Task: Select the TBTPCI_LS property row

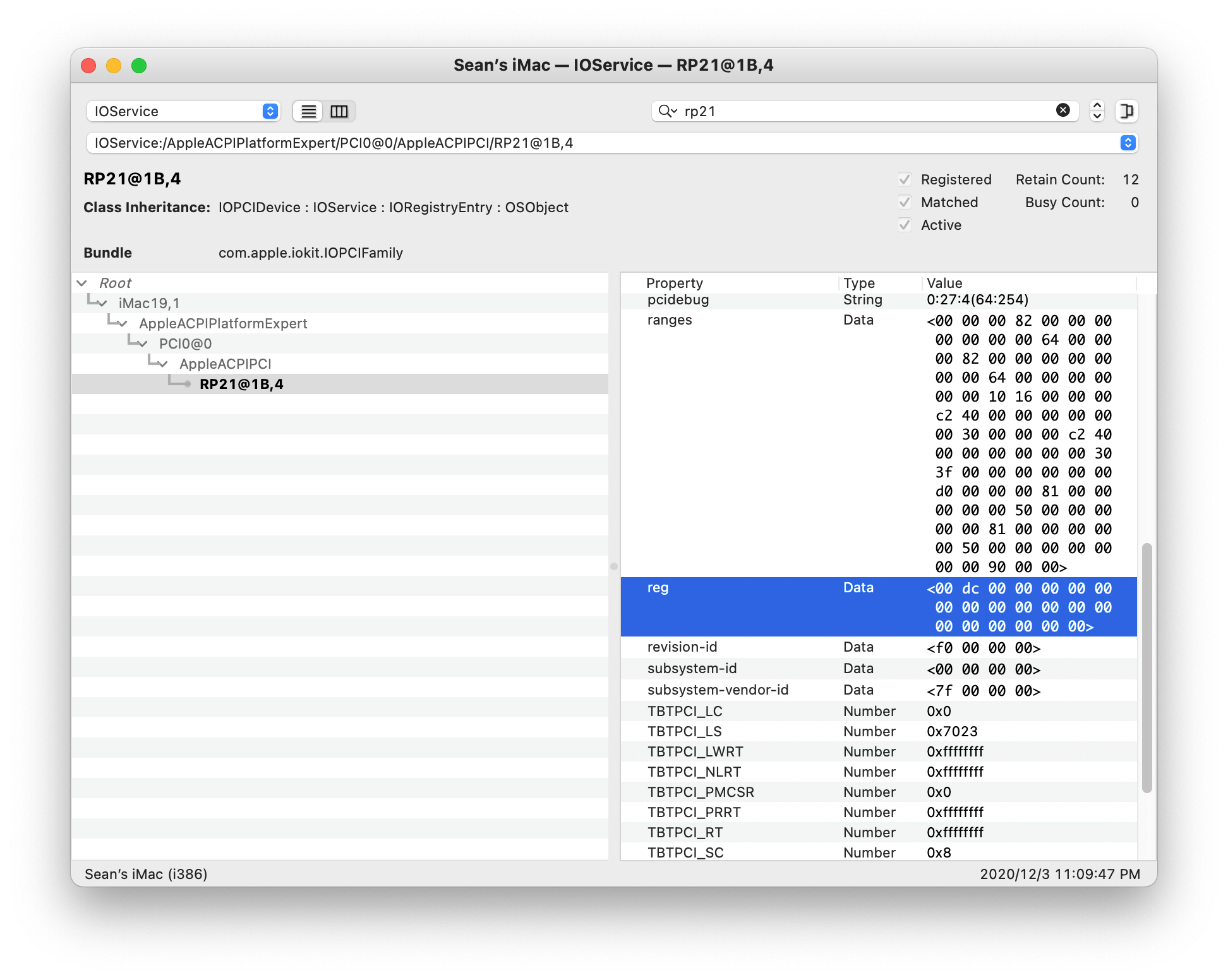Action: point(879,731)
